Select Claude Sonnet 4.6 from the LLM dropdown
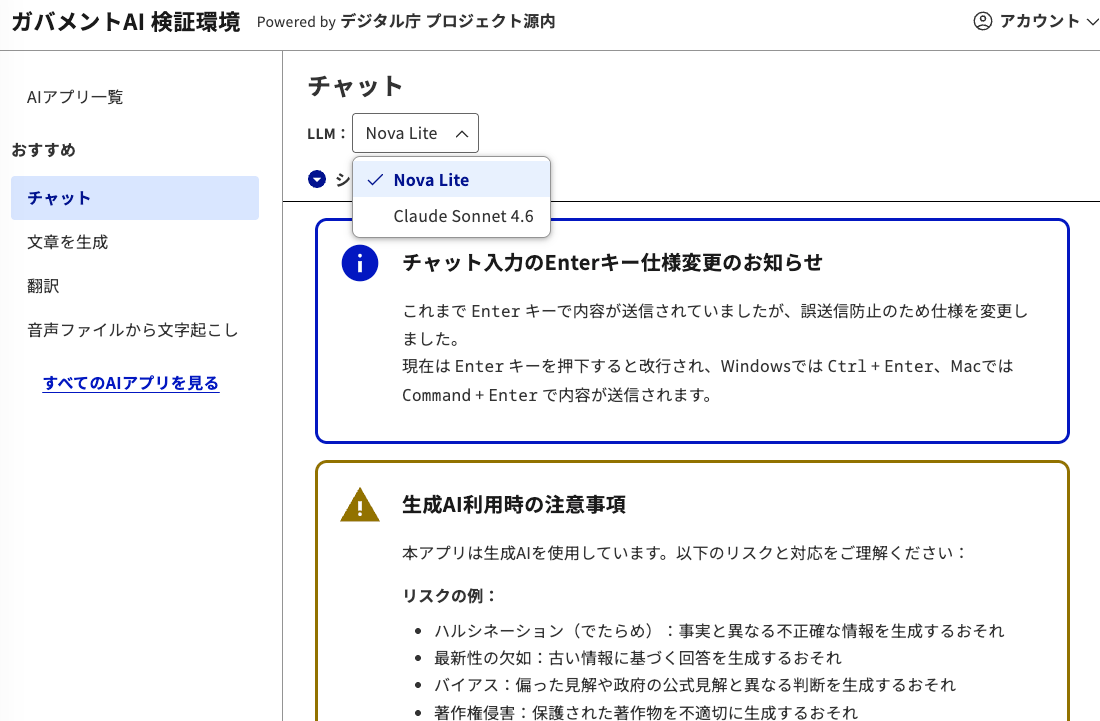The width and height of the screenshot is (1100, 721). coord(464,216)
